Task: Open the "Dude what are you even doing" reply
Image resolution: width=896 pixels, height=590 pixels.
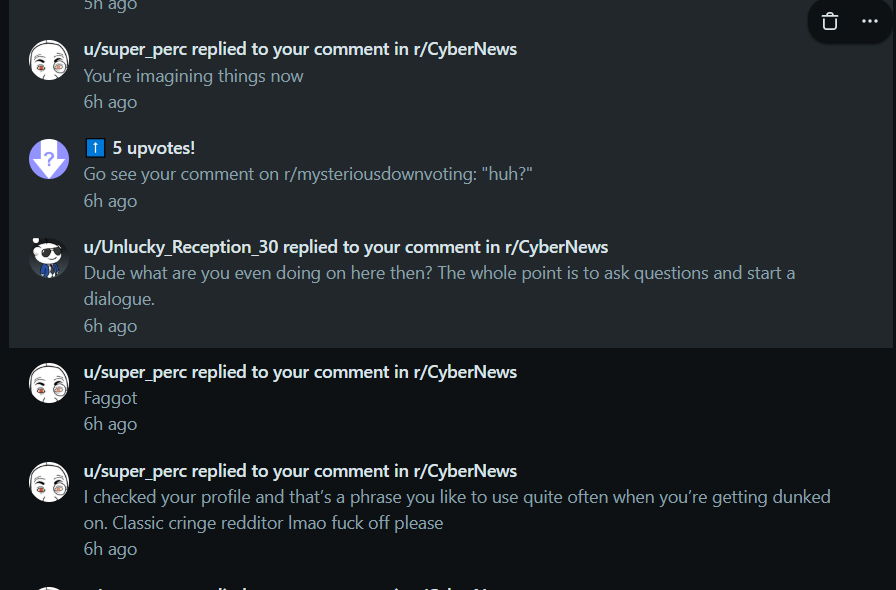Action: click(439, 273)
